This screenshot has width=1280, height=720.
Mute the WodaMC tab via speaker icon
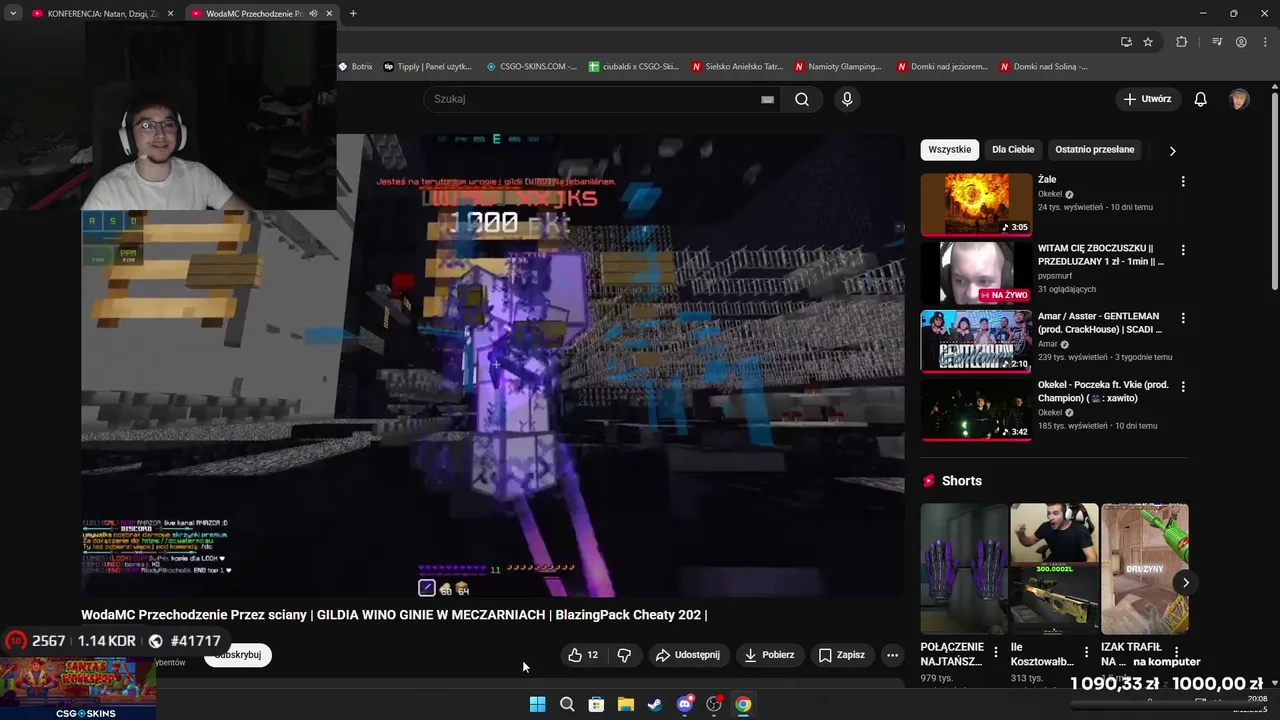click(x=313, y=13)
